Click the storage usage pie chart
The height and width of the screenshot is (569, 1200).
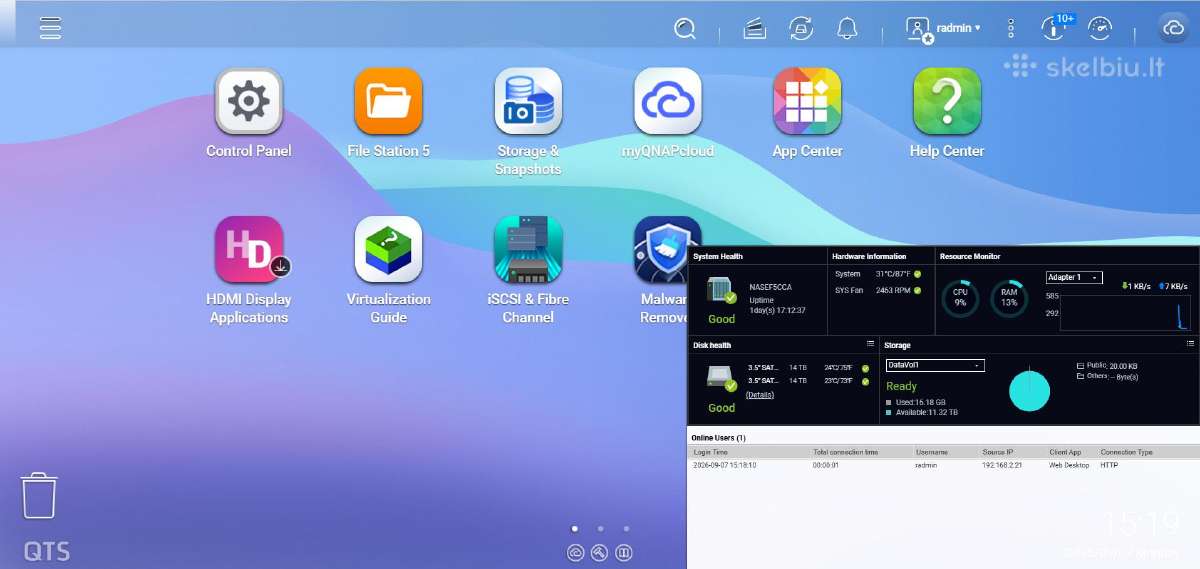pyautogui.click(x=1030, y=390)
